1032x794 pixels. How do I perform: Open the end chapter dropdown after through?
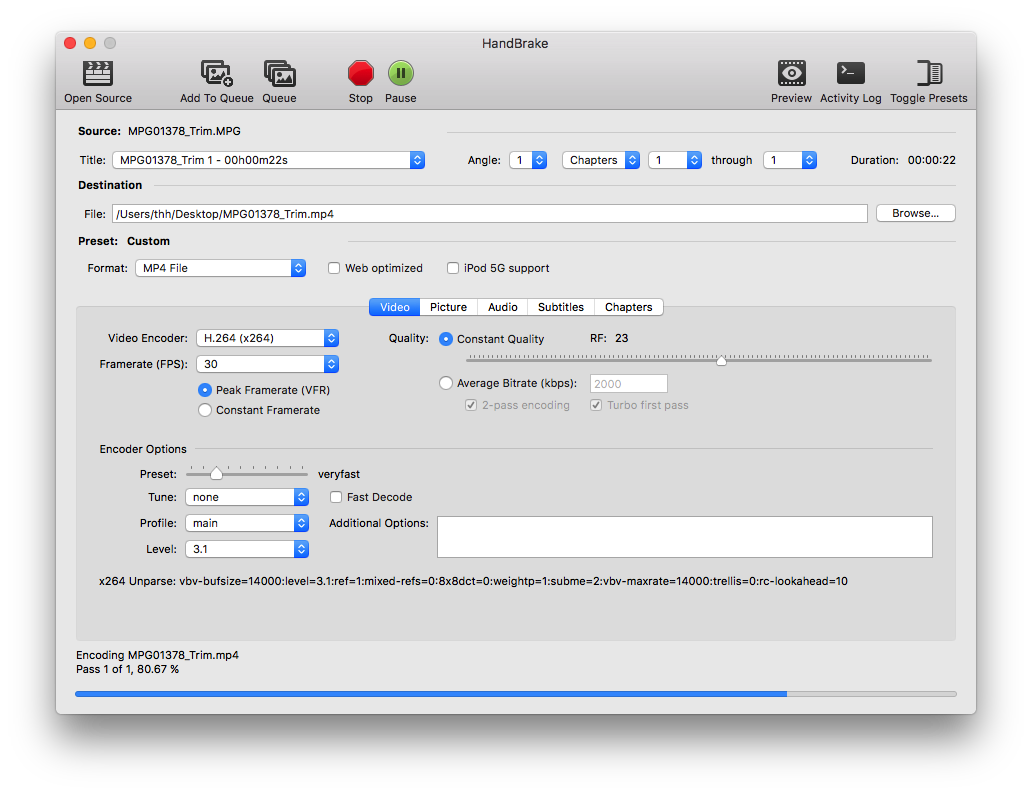(790, 160)
